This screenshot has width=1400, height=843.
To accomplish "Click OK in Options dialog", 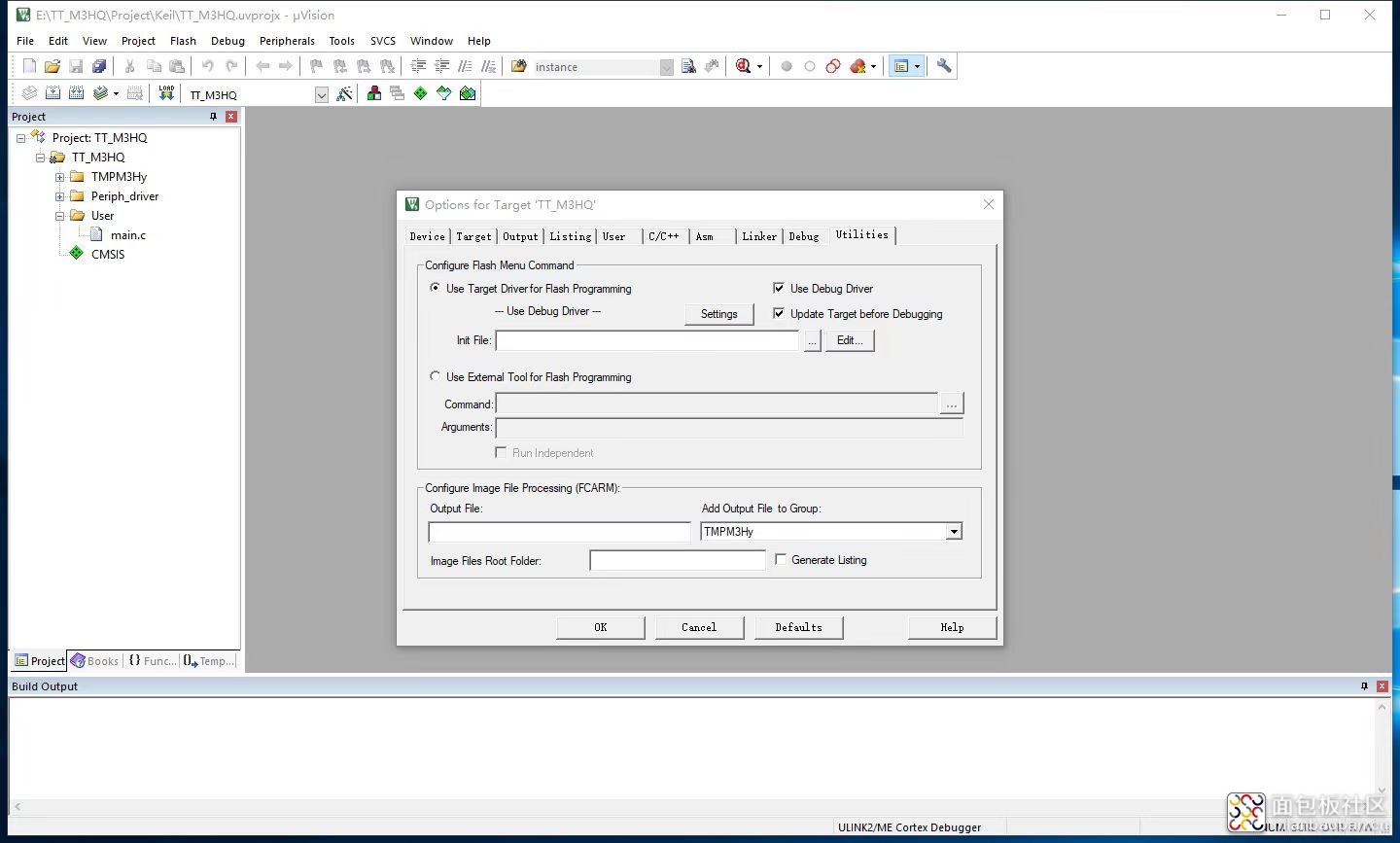I will click(x=601, y=627).
